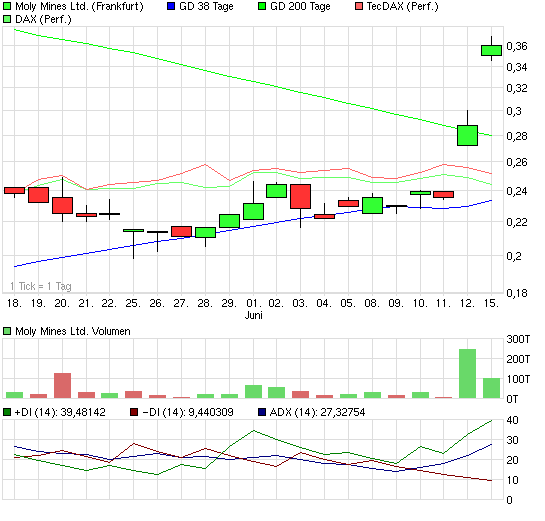The image size is (545, 521).
Task: Click the blue GD 38 Tage legend swatch
Action: click(x=171, y=6)
